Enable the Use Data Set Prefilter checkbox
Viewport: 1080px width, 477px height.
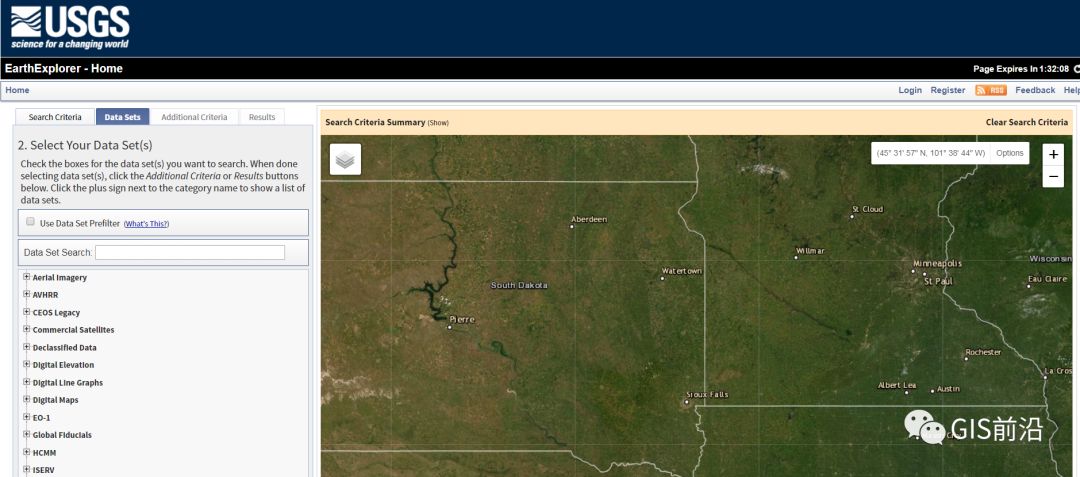coord(31,223)
